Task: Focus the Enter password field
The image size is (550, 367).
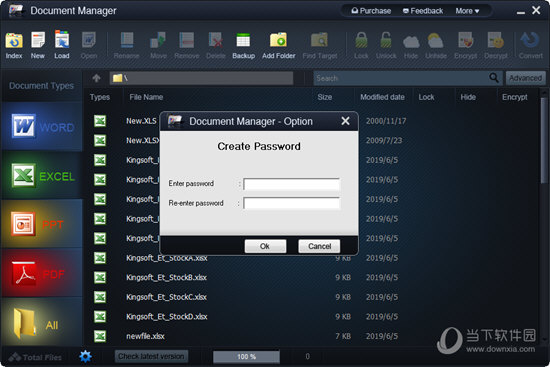Action: coord(291,184)
